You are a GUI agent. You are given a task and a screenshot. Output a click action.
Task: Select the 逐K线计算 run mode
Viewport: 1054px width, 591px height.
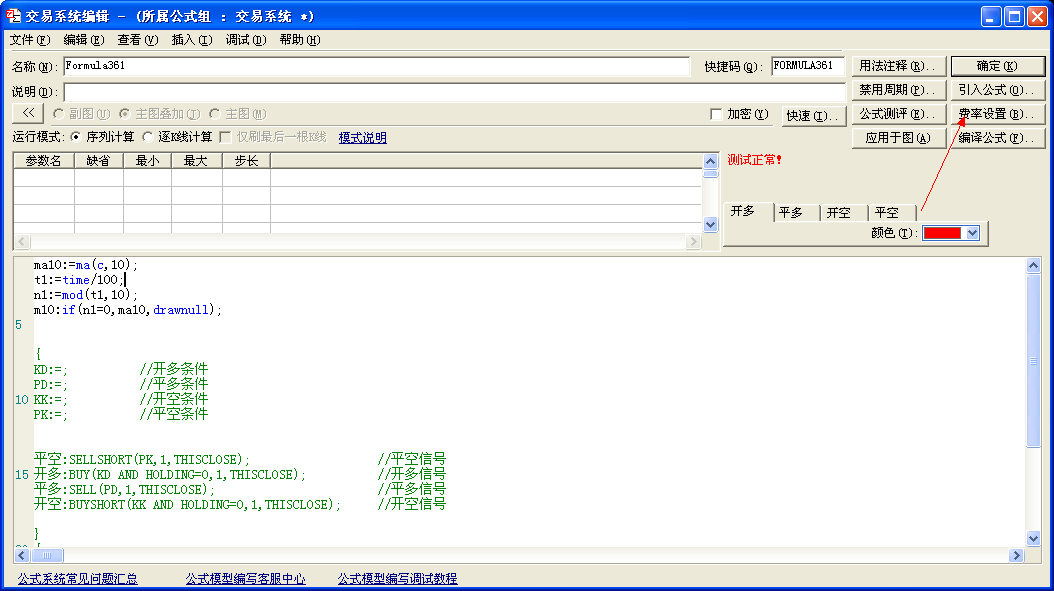click(148, 137)
